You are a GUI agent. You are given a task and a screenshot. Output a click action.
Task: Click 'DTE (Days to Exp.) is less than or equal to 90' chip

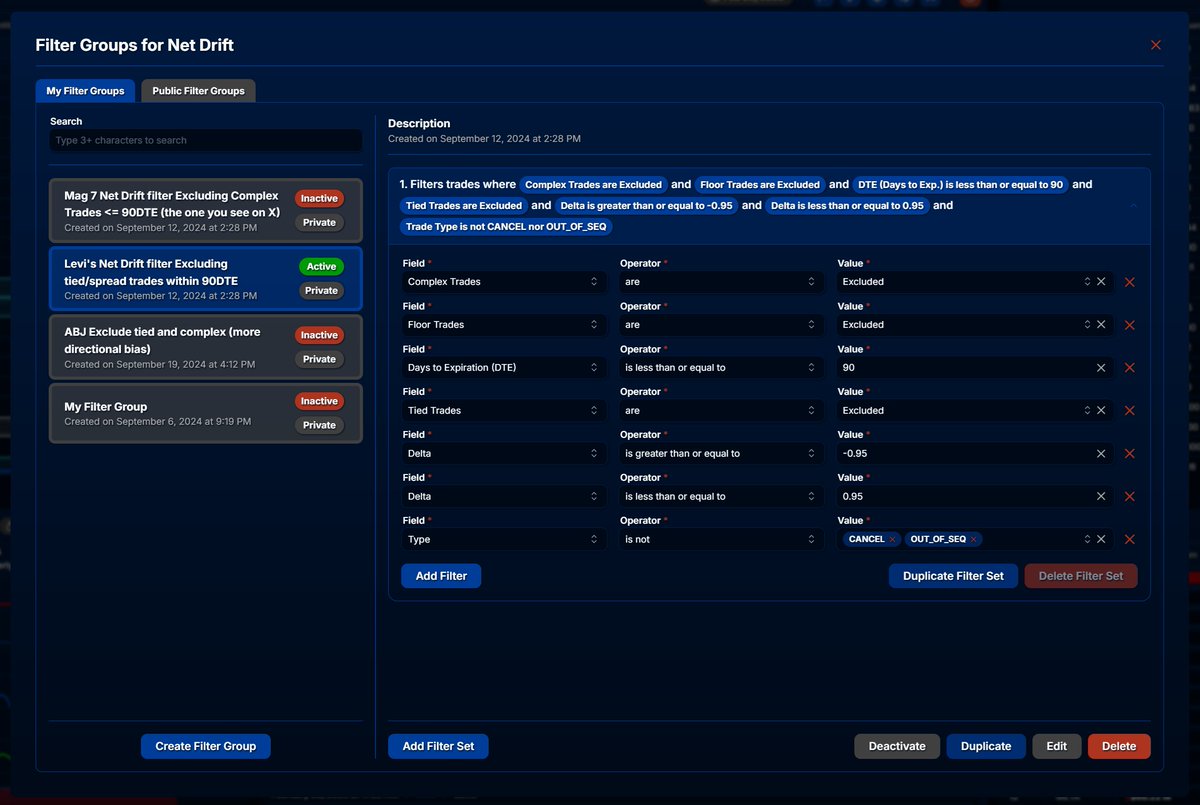[960, 185]
